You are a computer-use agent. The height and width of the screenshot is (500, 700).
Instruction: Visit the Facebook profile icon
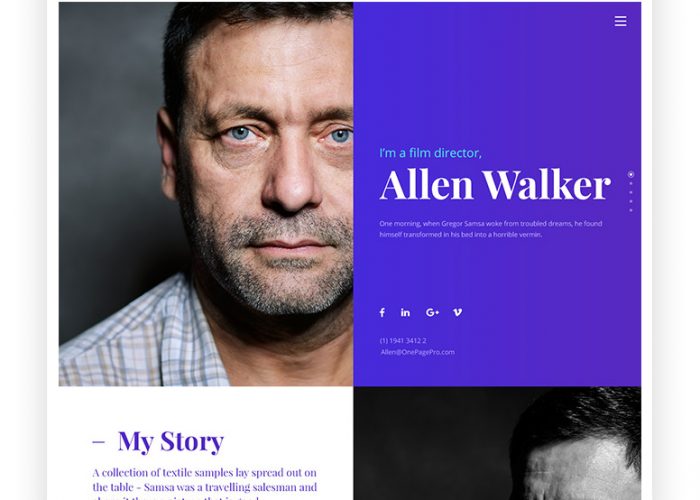382,312
